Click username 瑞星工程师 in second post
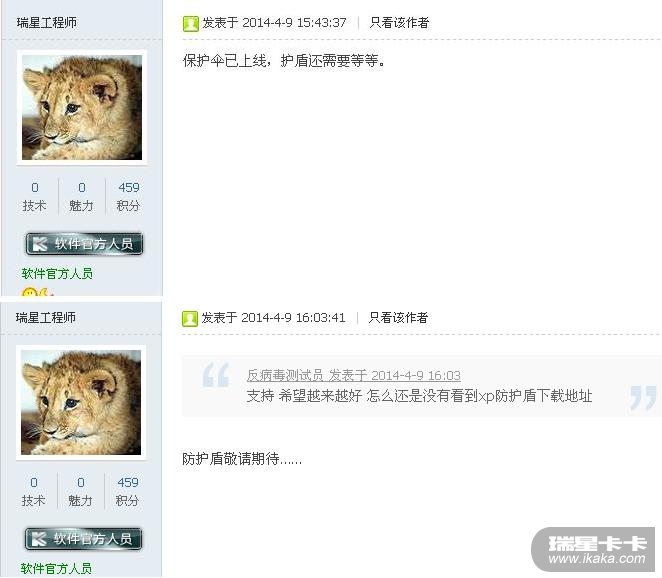Viewport: 662px width, 578px height. click(x=46, y=317)
